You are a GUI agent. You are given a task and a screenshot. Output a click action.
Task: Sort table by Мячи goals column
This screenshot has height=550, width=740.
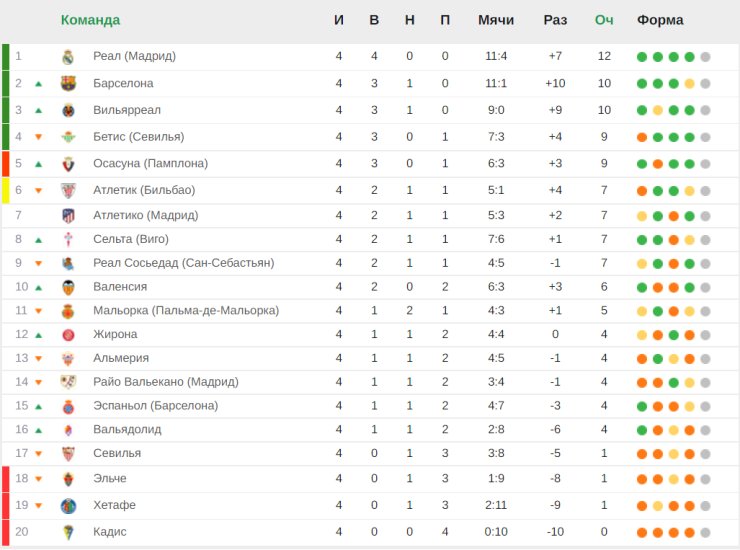[x=496, y=20]
